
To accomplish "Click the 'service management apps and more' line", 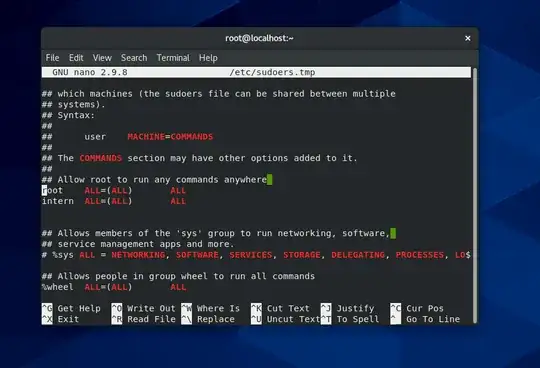I will pyautogui.click(x=138, y=244).
